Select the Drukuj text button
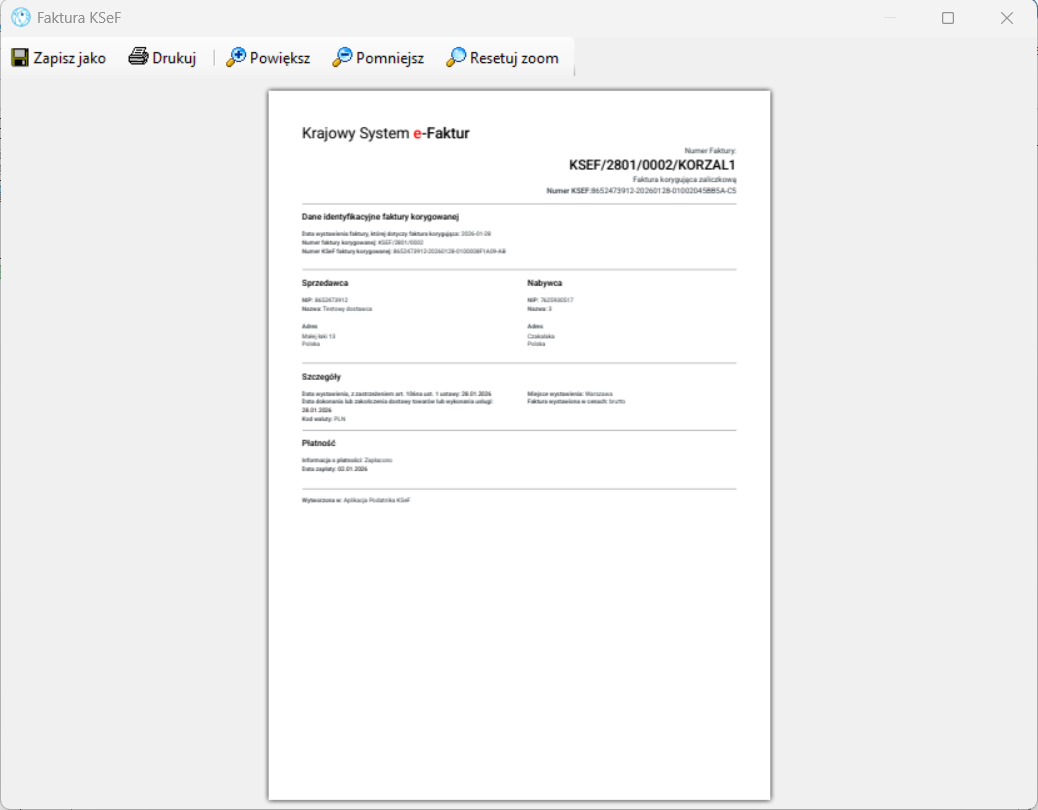This screenshot has width=1038, height=810. [x=174, y=58]
